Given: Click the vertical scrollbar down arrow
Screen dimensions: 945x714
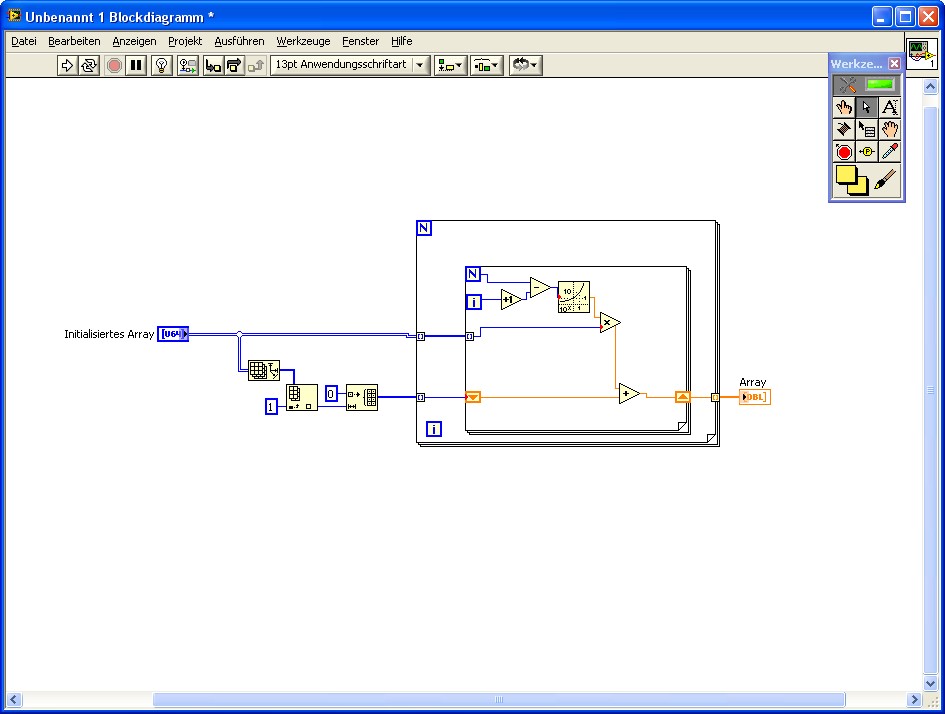Looking at the screenshot, I should point(930,683).
